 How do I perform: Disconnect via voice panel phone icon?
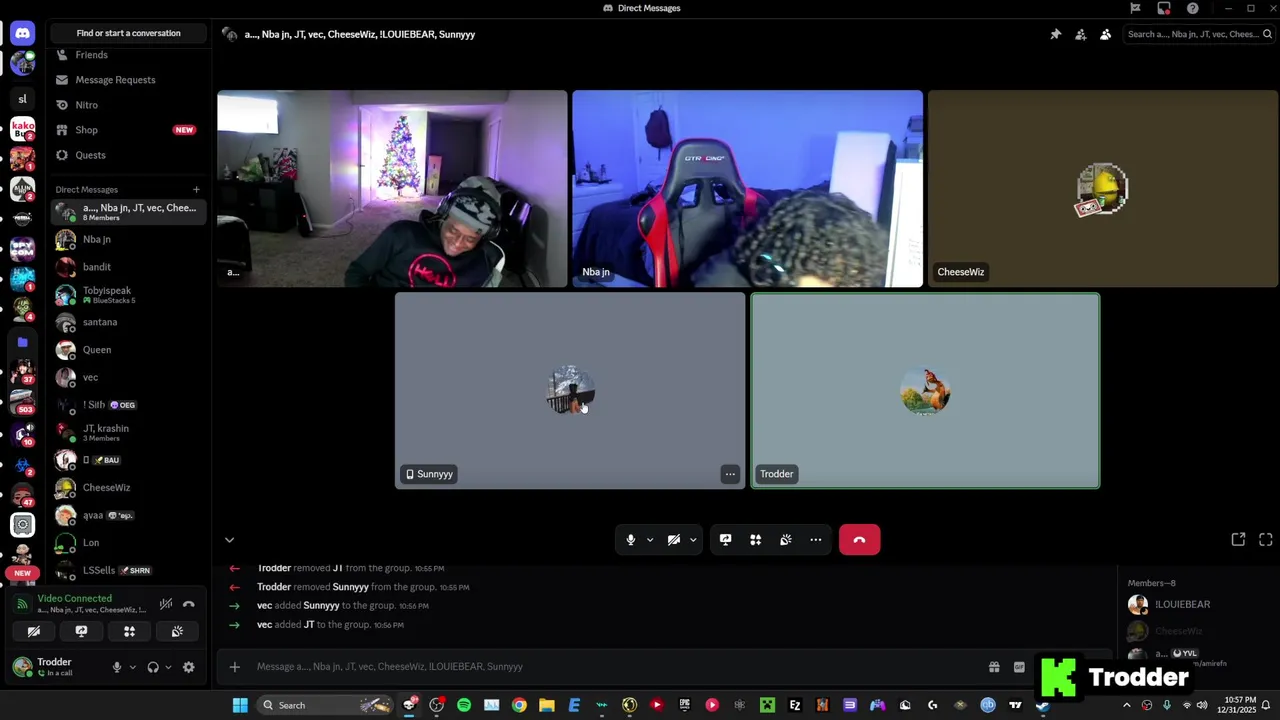click(188, 604)
